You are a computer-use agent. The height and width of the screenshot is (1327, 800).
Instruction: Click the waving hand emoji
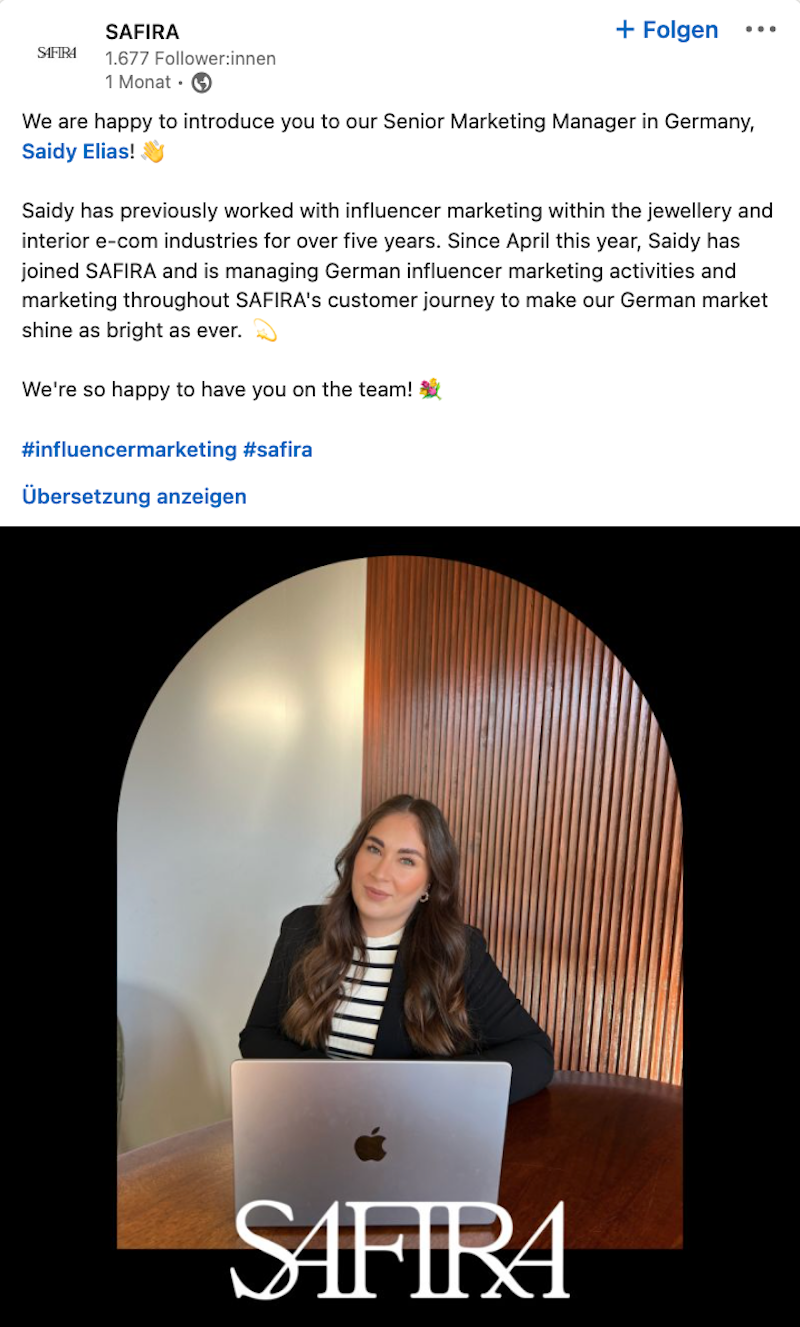click(x=152, y=152)
